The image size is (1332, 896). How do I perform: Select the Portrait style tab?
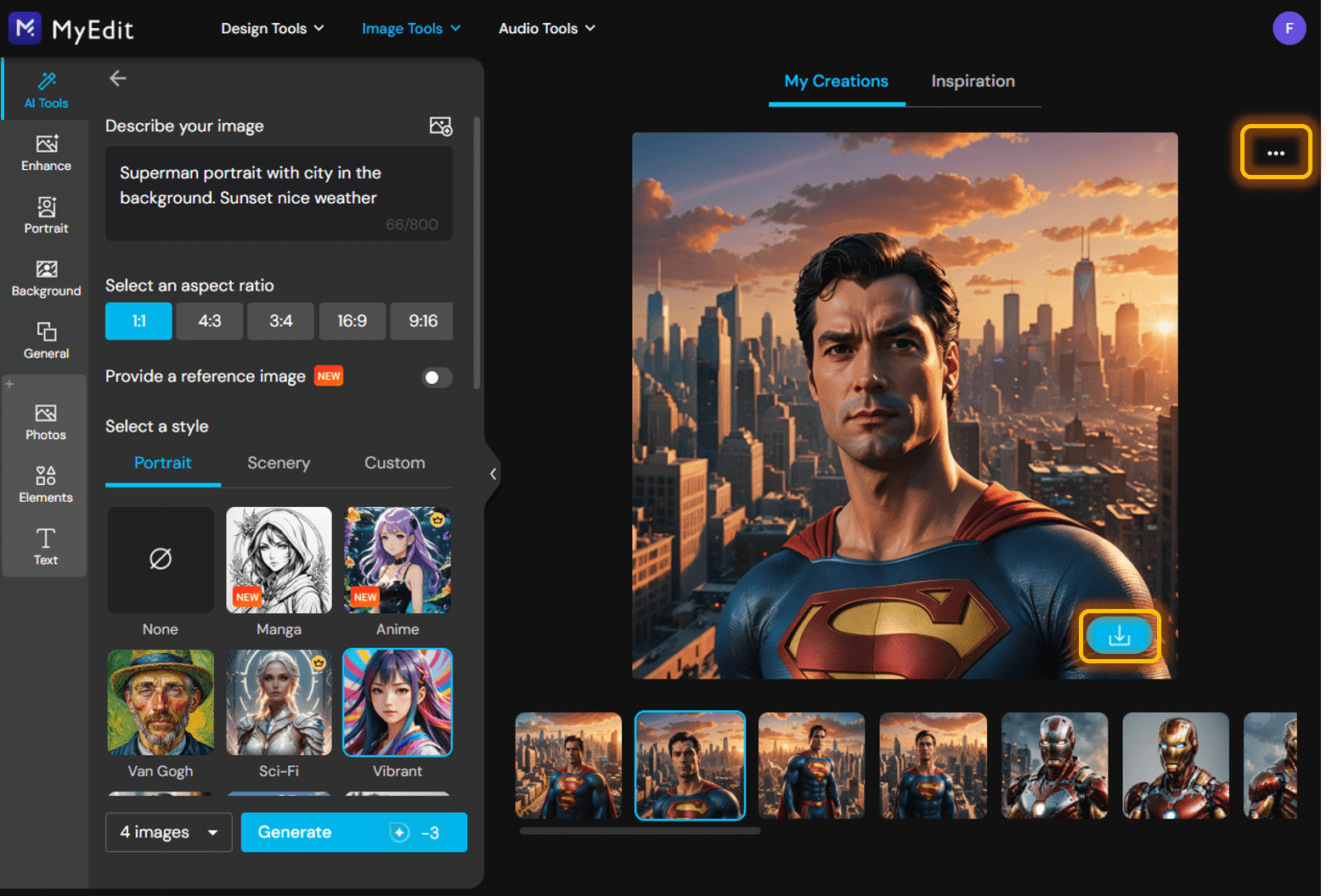click(x=163, y=463)
